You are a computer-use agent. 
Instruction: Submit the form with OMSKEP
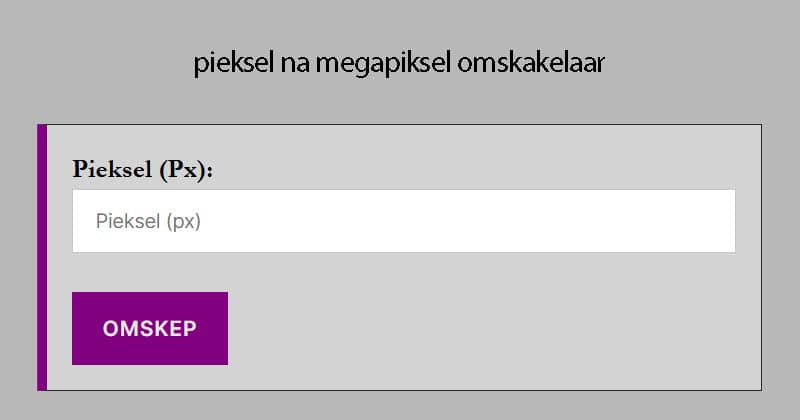click(150, 329)
